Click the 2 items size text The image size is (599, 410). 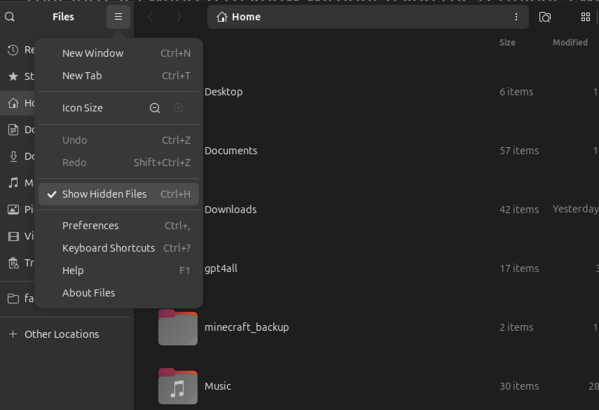(x=516, y=327)
